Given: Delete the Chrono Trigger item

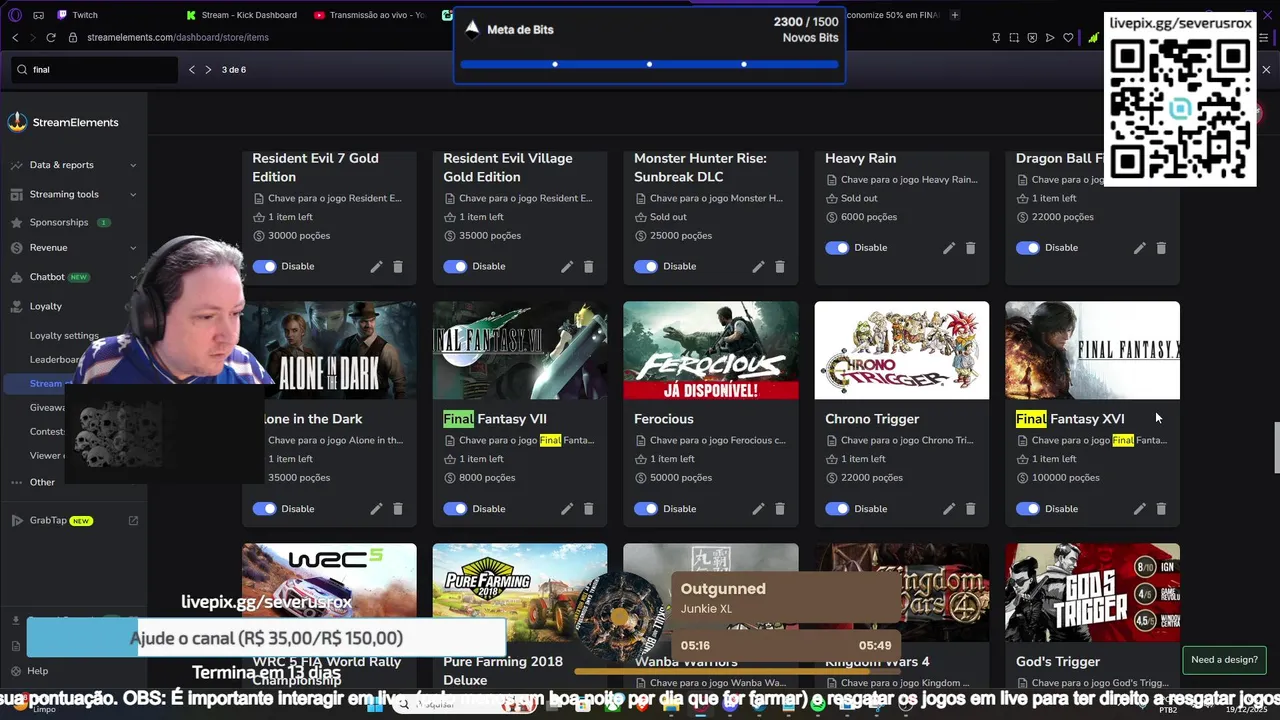Looking at the screenshot, I should 971,509.
